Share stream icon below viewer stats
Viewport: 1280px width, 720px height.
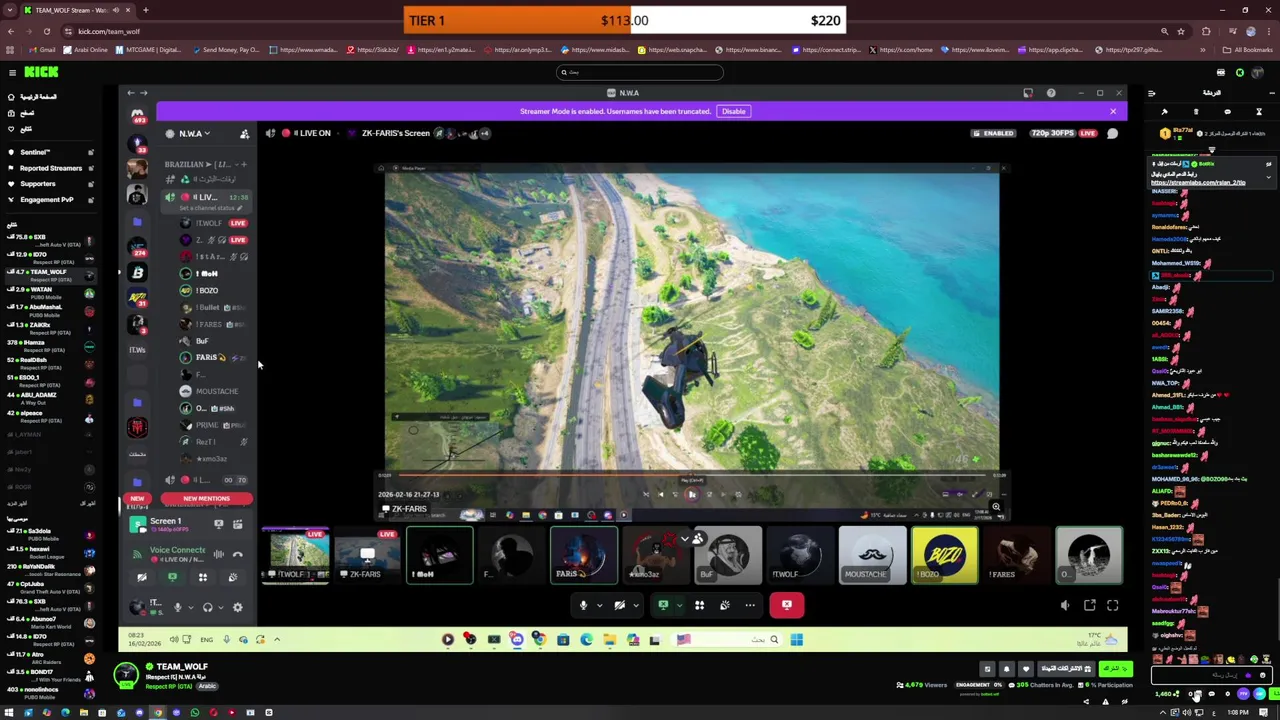click(x=1088, y=702)
